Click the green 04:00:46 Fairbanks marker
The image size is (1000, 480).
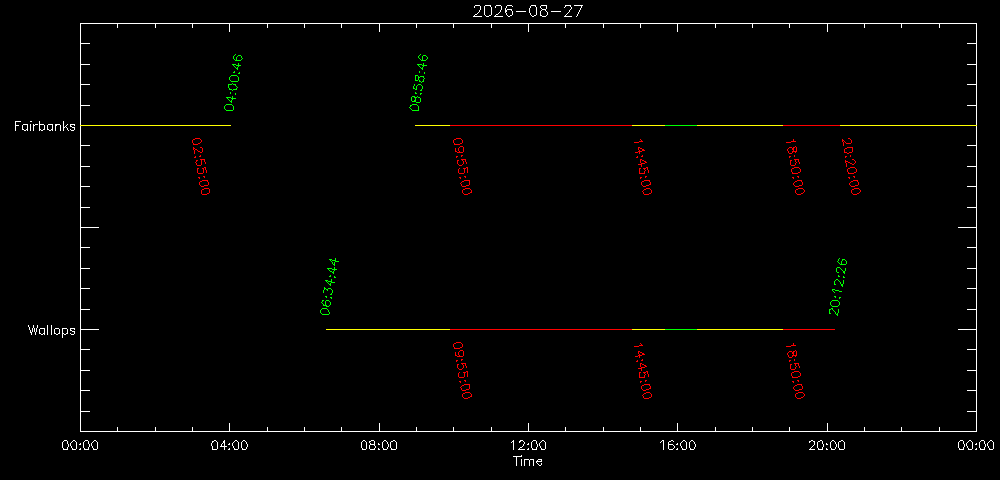tap(233, 82)
